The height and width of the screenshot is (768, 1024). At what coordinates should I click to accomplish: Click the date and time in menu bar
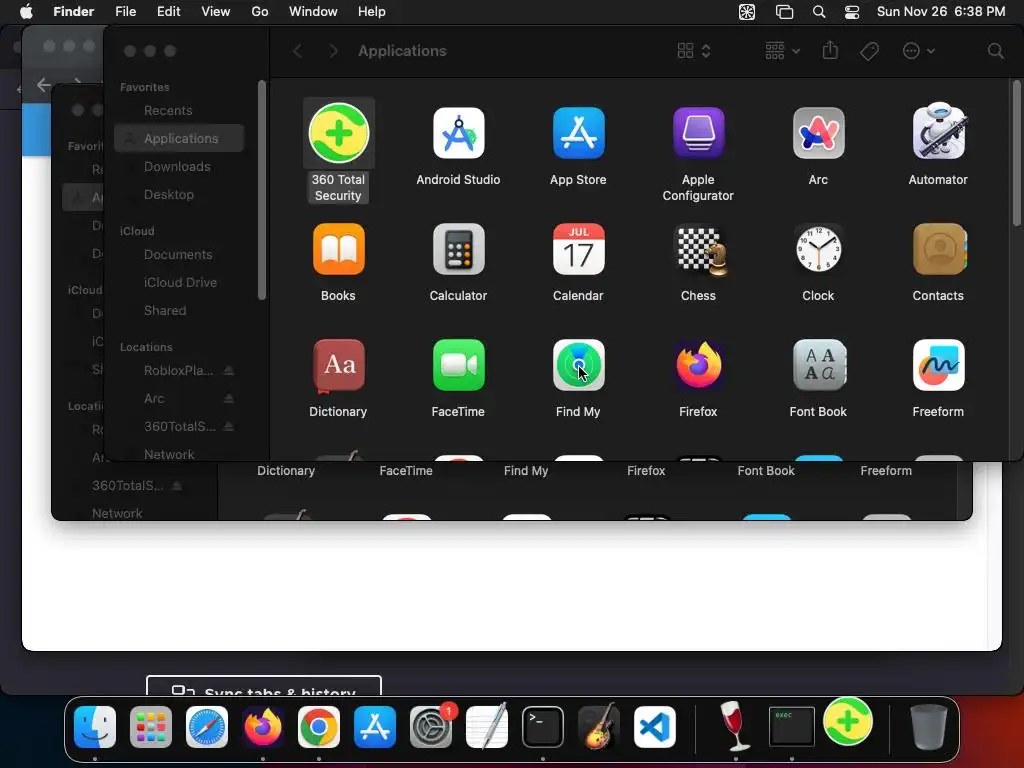click(x=941, y=12)
